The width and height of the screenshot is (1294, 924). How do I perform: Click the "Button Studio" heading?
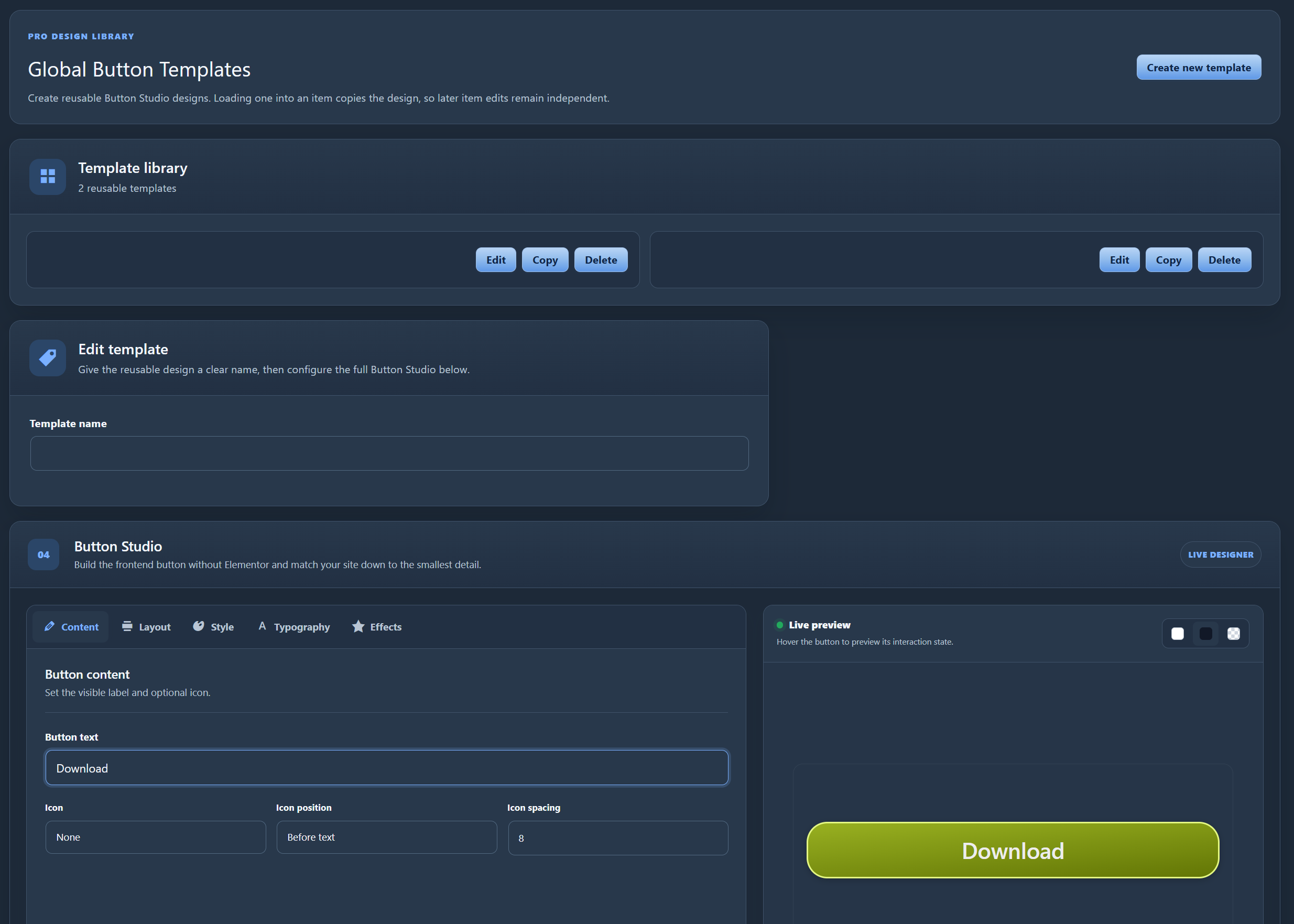pyautogui.click(x=118, y=547)
